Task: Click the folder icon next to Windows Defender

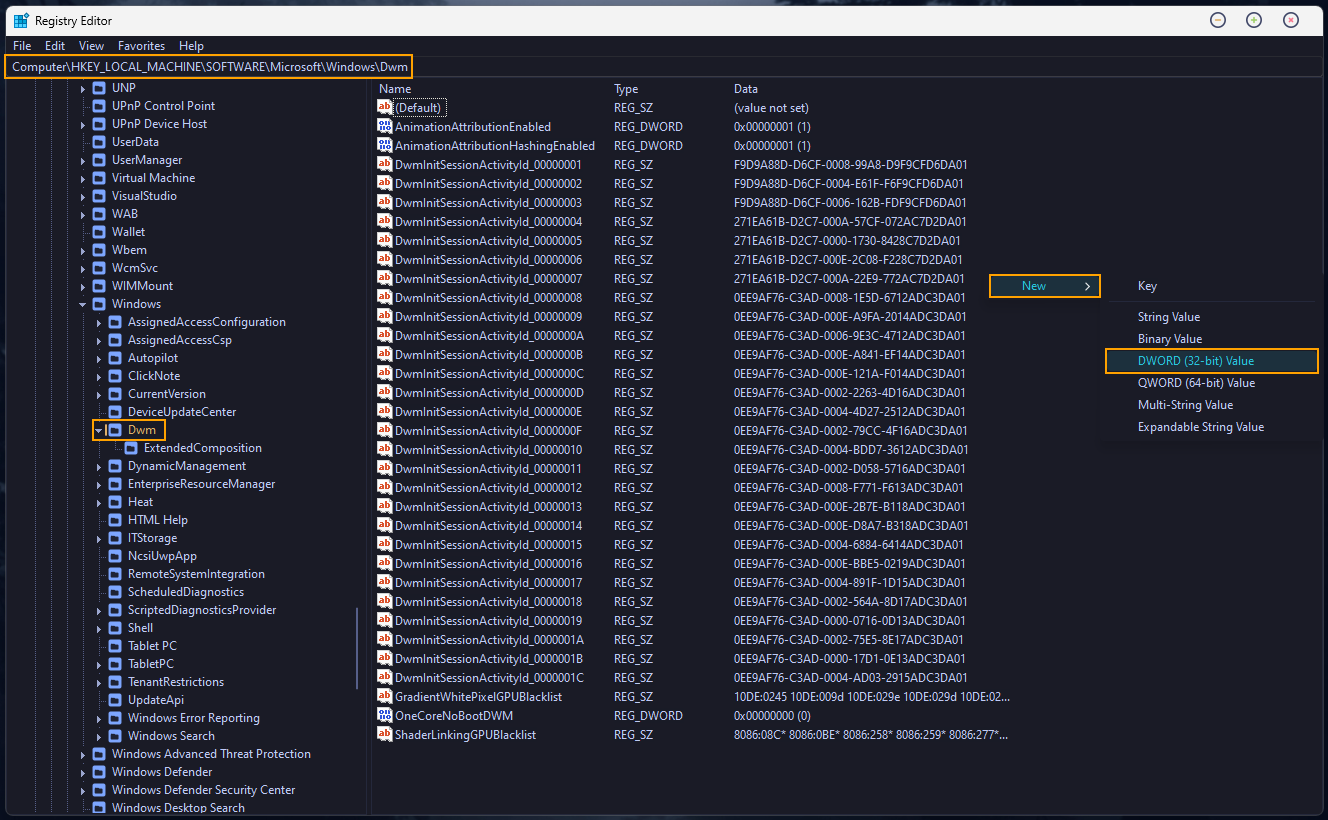Action: tap(99, 772)
